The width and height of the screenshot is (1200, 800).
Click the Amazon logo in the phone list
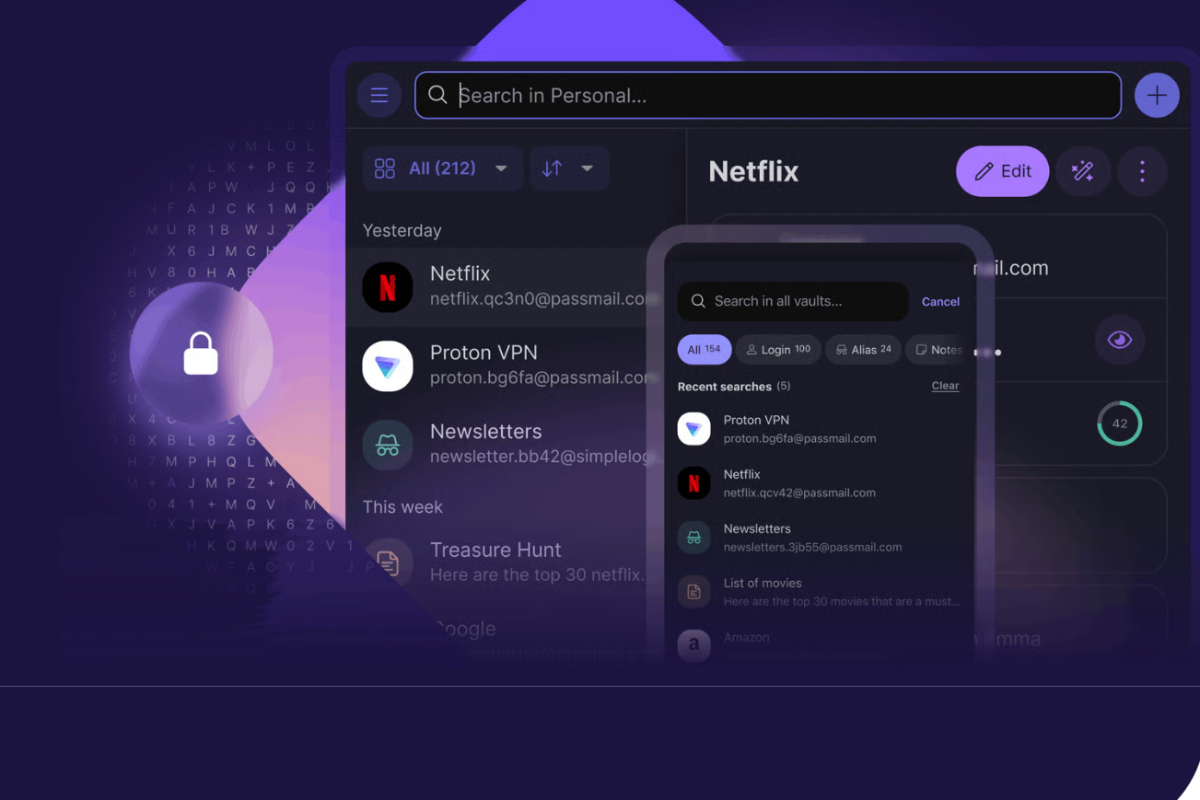(694, 645)
